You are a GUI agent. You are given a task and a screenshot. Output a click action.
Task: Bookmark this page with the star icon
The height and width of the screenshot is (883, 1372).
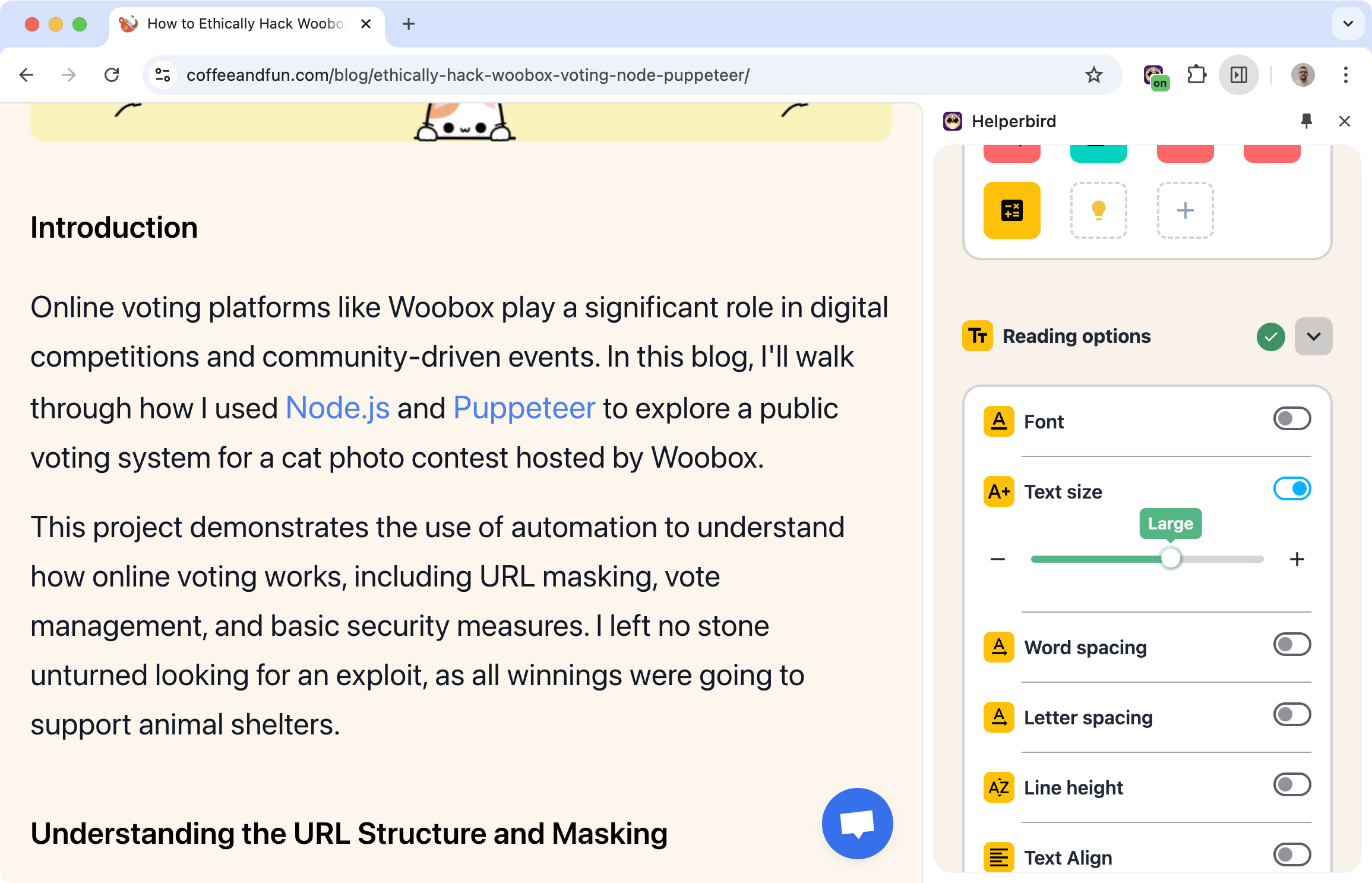[x=1093, y=75]
